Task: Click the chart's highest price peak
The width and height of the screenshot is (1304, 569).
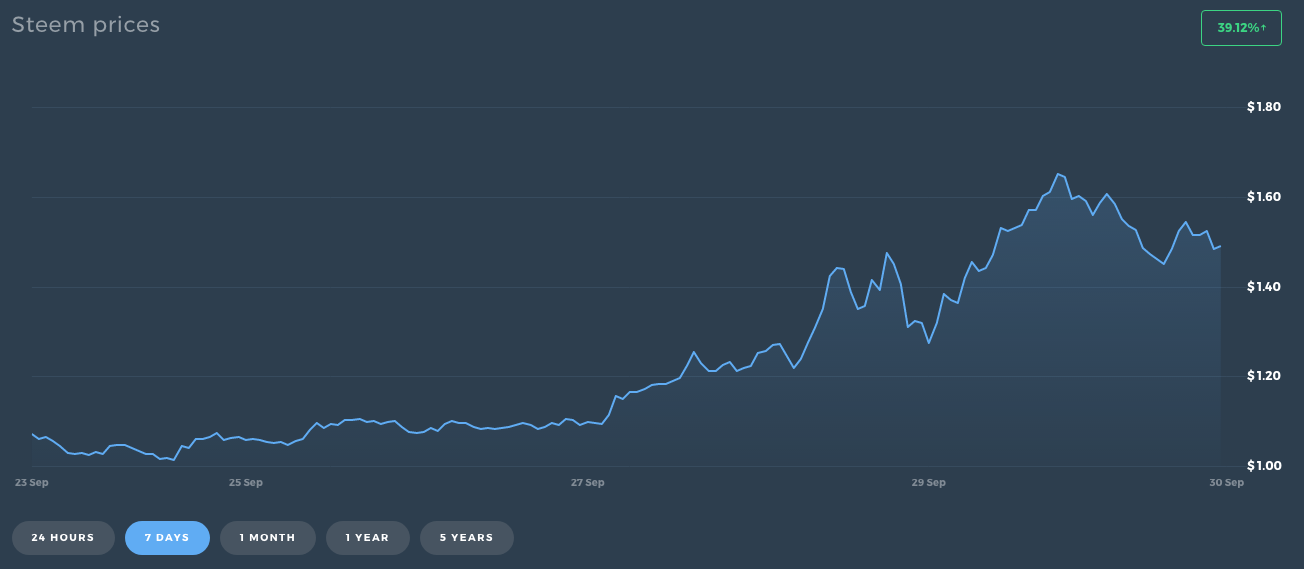Action: tap(1058, 174)
